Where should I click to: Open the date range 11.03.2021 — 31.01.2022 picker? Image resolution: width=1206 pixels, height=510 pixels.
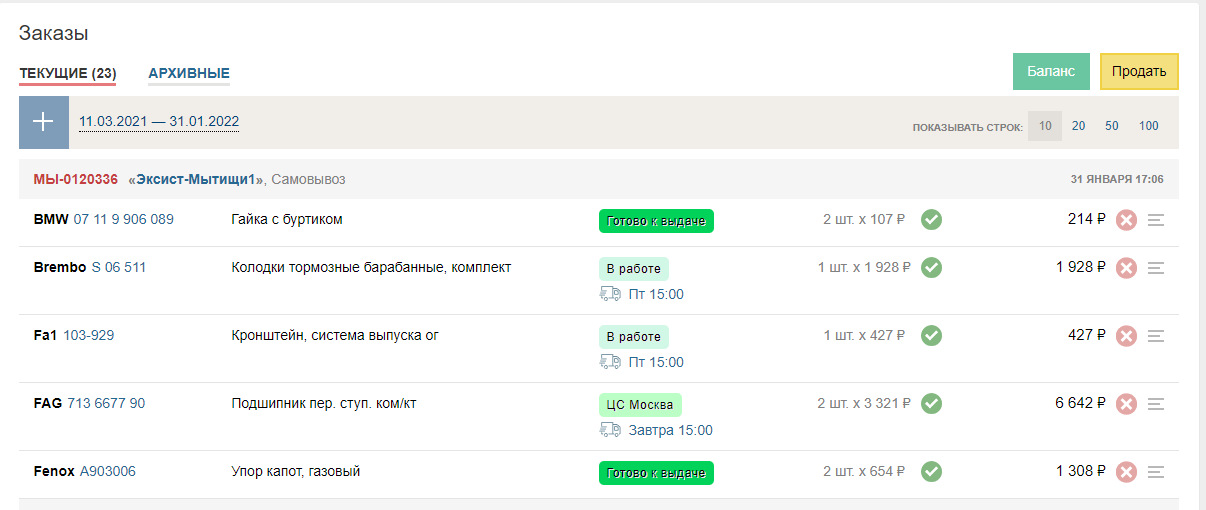(159, 122)
